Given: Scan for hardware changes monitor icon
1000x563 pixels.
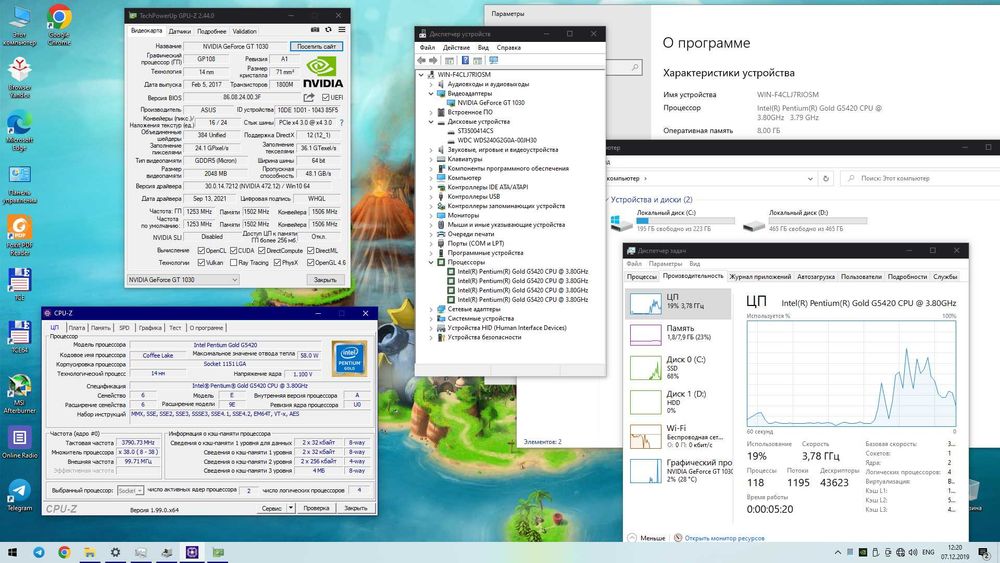Looking at the screenshot, I should 493,61.
